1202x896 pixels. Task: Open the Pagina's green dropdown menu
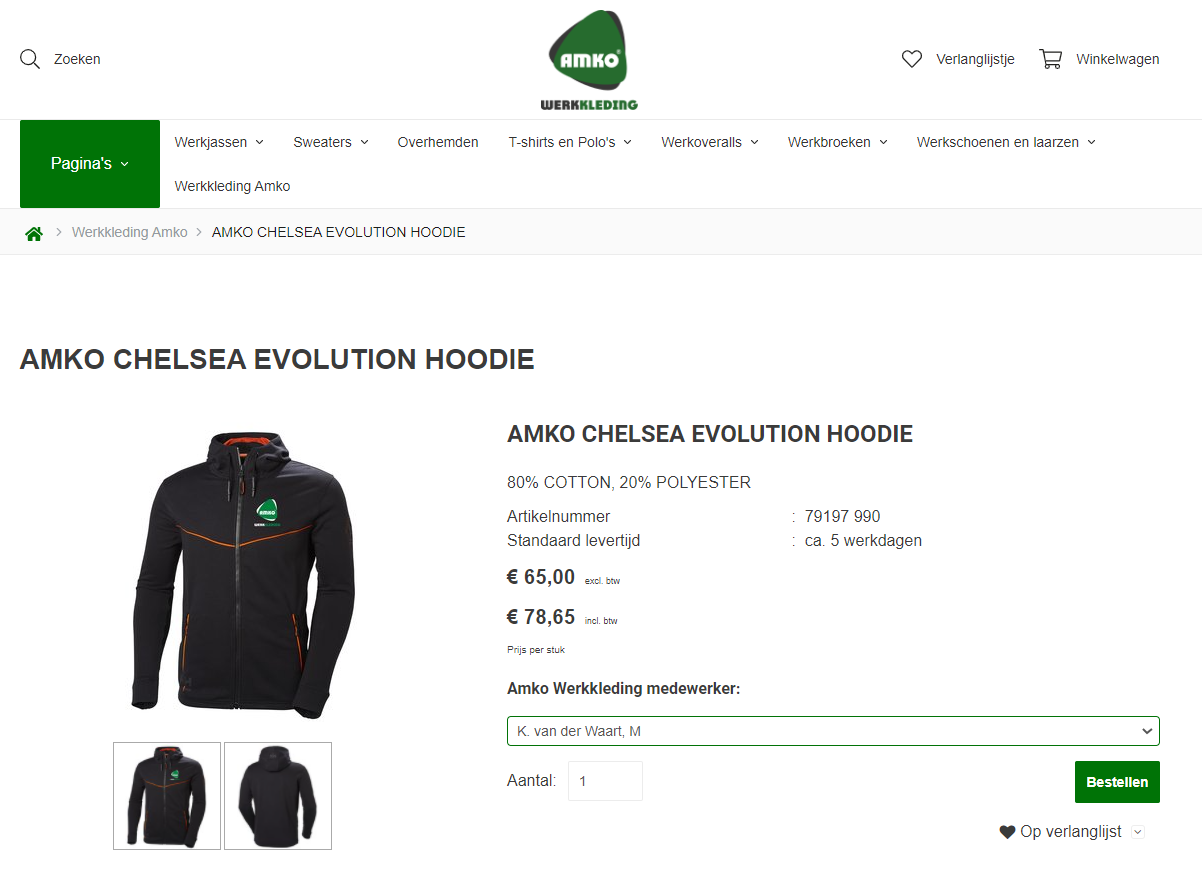(x=90, y=164)
